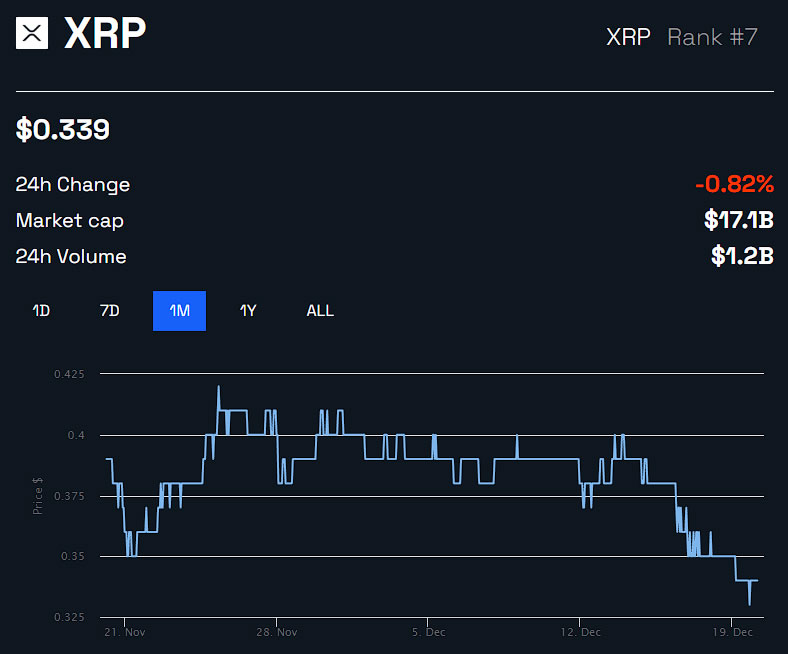Click the 24h Volume label
788x654 pixels.
click(x=71, y=257)
